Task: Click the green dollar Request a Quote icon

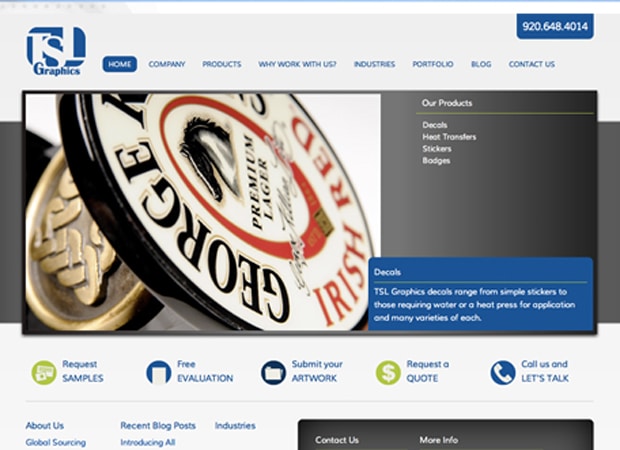Action: click(x=388, y=372)
